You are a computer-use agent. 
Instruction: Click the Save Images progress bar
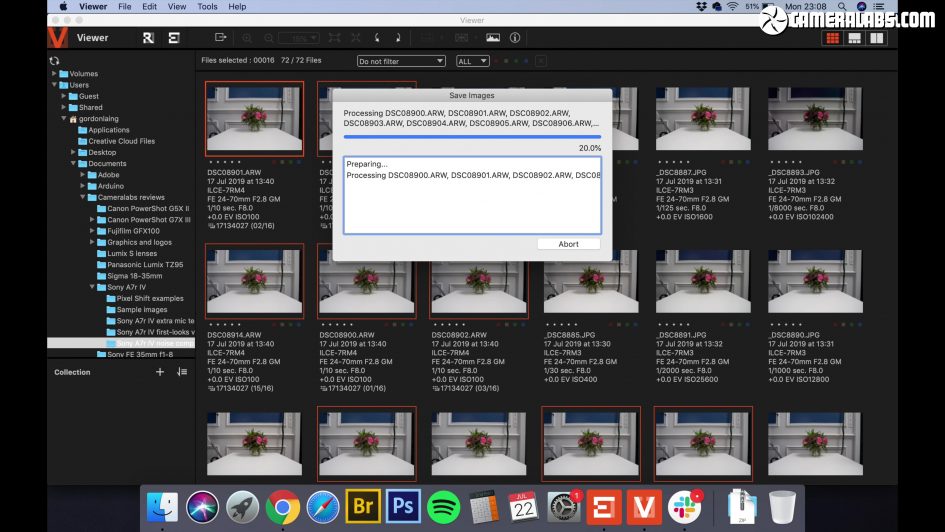pos(472,137)
